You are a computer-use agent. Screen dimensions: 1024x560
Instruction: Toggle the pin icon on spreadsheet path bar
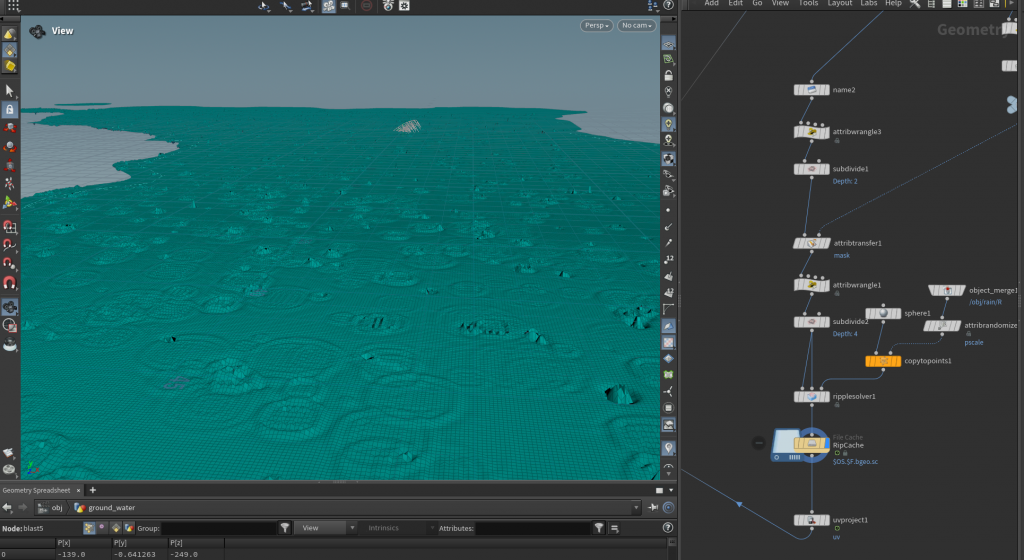(x=654, y=507)
